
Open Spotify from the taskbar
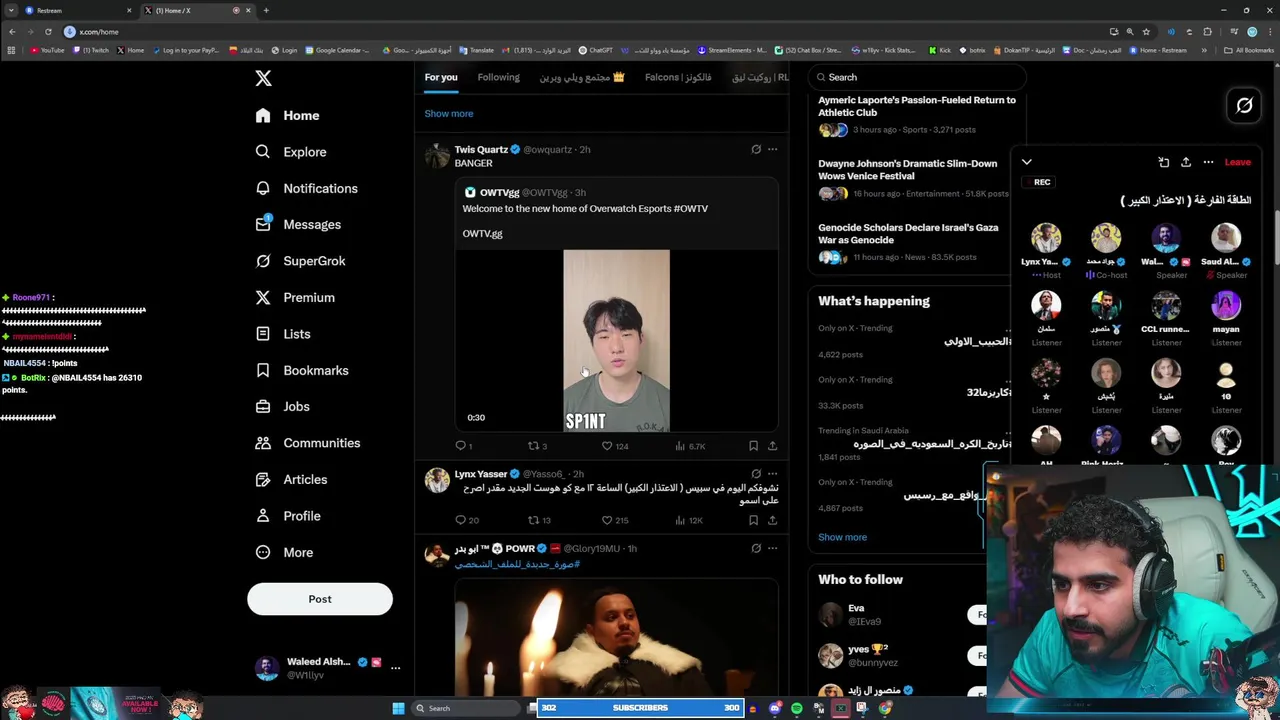[797, 708]
